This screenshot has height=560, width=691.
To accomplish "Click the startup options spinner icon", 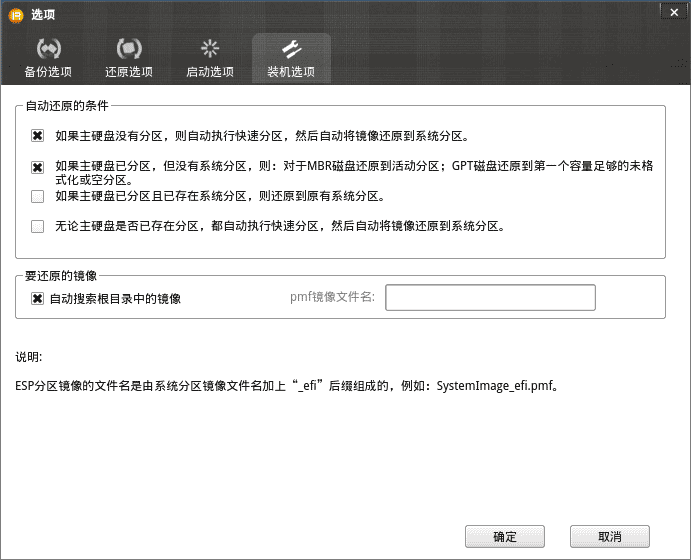I will pos(210,49).
